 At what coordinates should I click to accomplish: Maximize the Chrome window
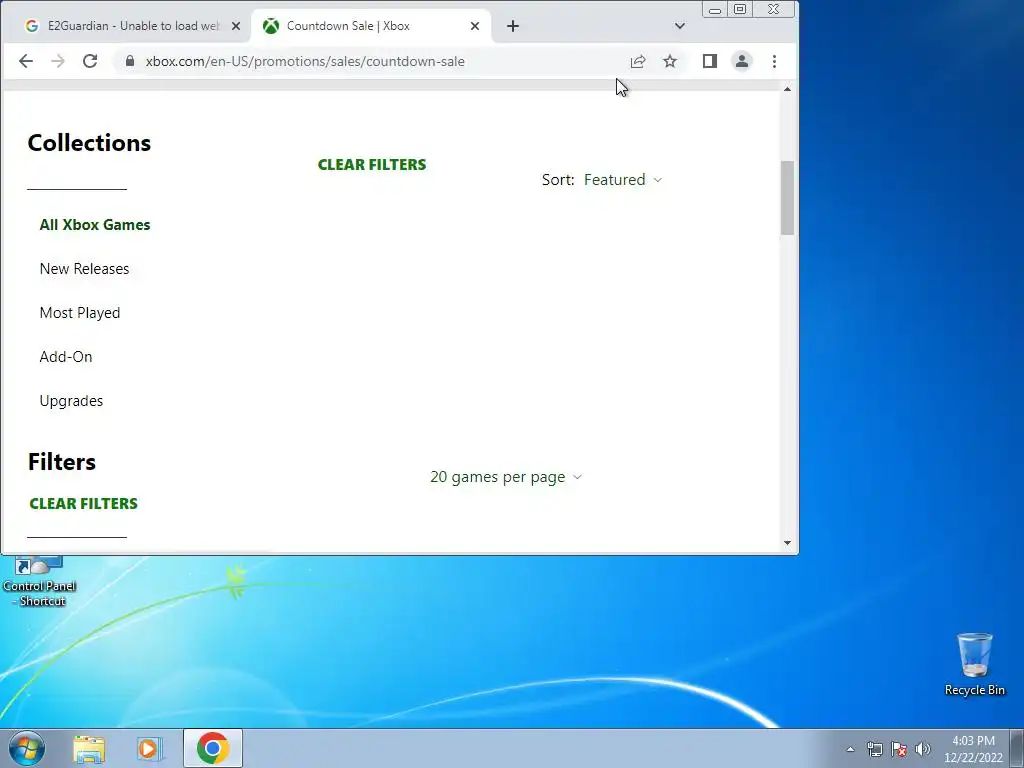coord(740,10)
